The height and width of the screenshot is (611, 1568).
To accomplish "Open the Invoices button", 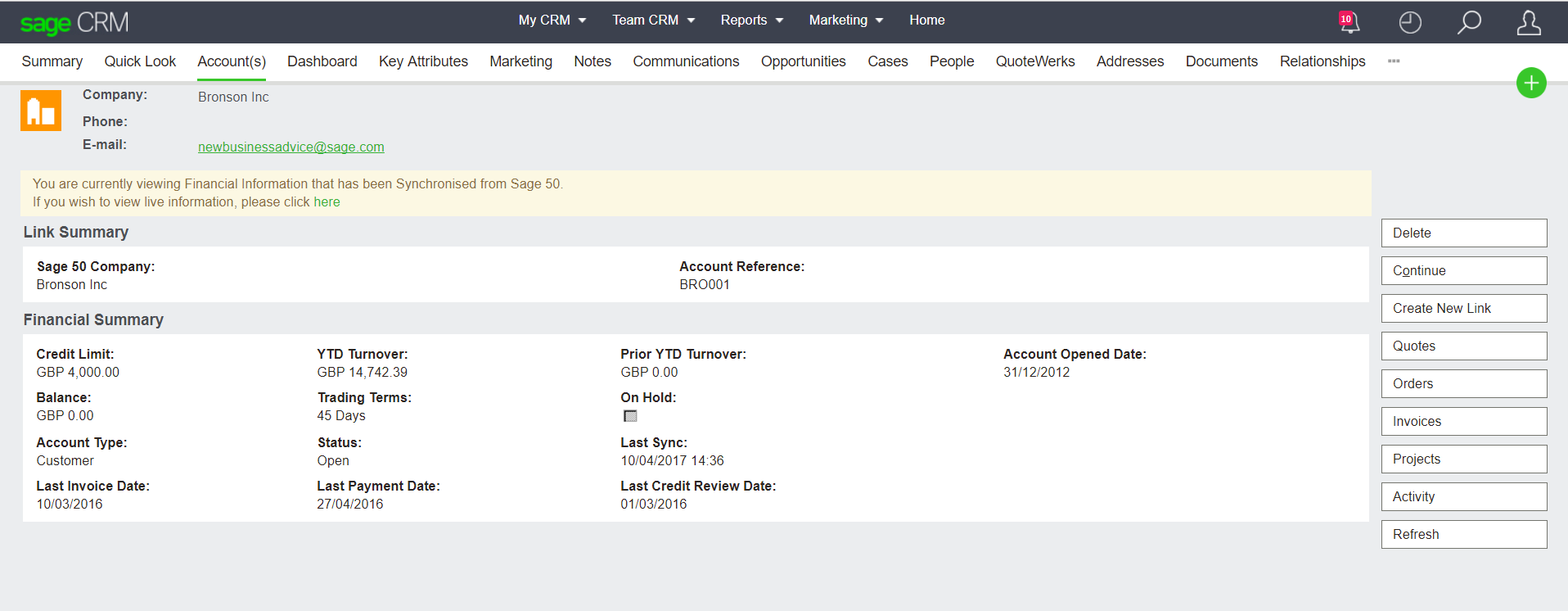I will pos(1464,421).
